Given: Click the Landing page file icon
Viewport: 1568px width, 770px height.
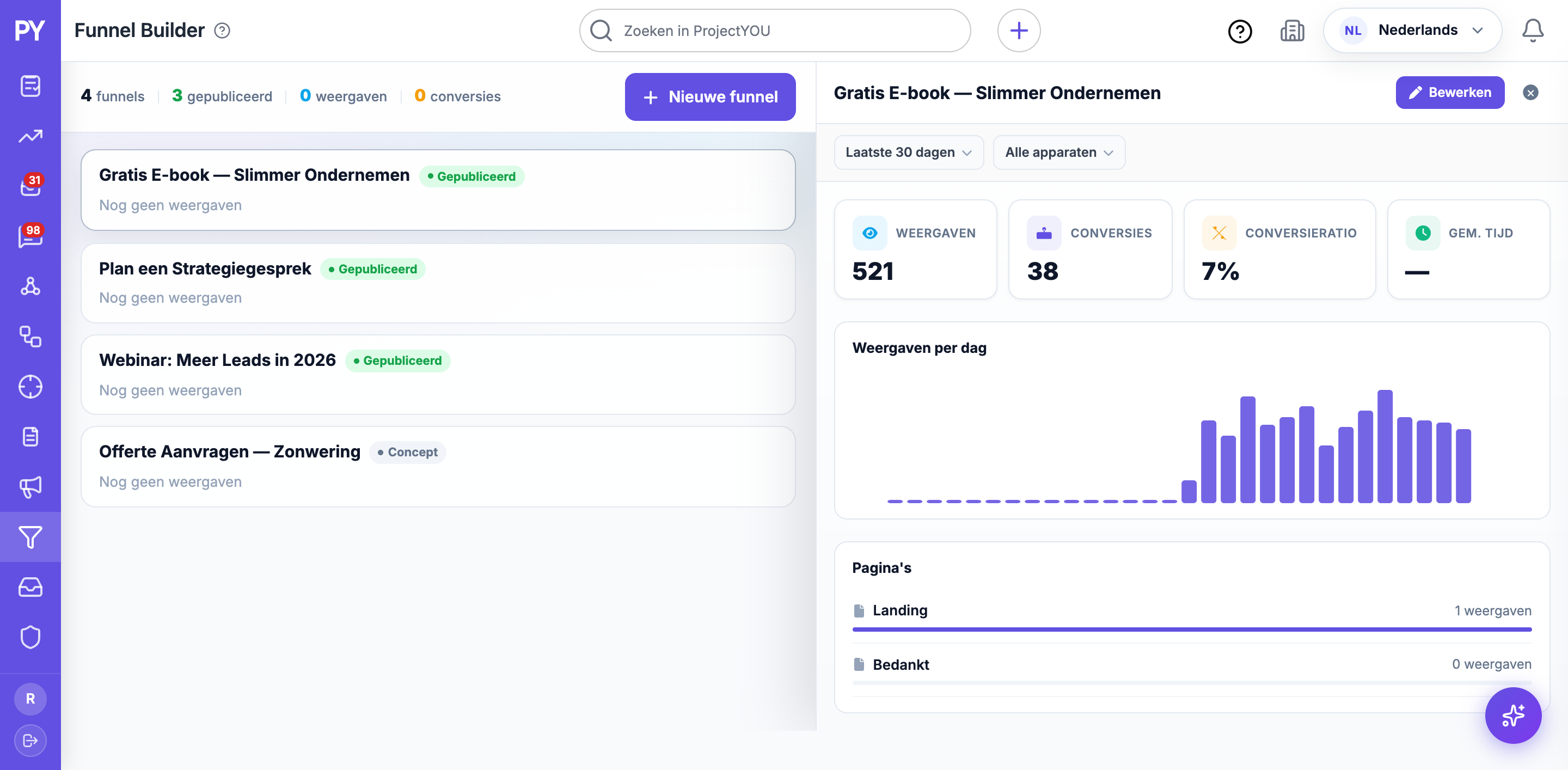Looking at the screenshot, I should [x=859, y=610].
